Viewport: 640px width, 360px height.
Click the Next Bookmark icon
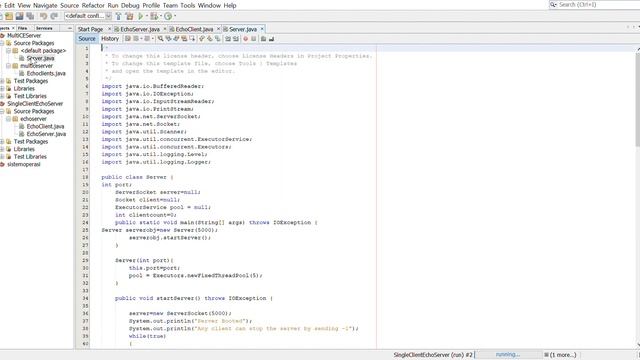pyautogui.click(x=209, y=39)
